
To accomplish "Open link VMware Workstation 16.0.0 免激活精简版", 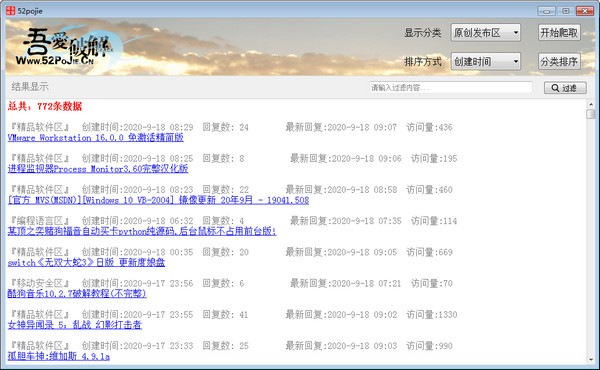I will pyautogui.click(x=96, y=137).
